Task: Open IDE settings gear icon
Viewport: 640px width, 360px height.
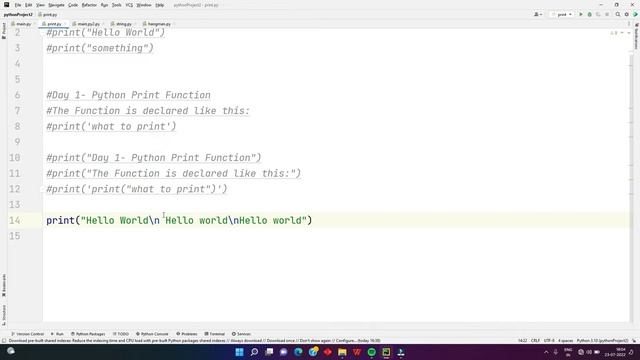Action: click(x=627, y=14)
